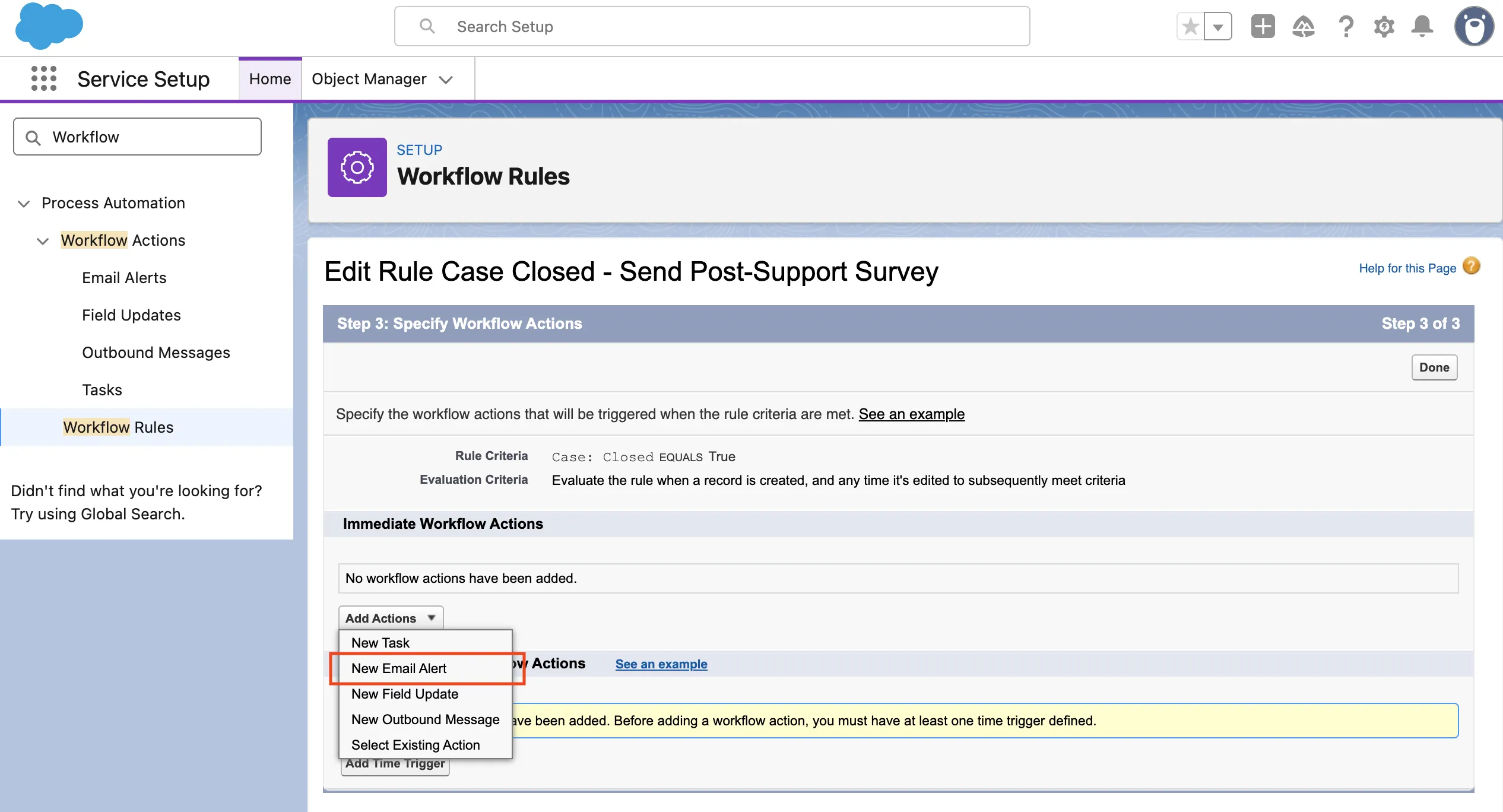Select New Email Alert from the menu

[399, 668]
